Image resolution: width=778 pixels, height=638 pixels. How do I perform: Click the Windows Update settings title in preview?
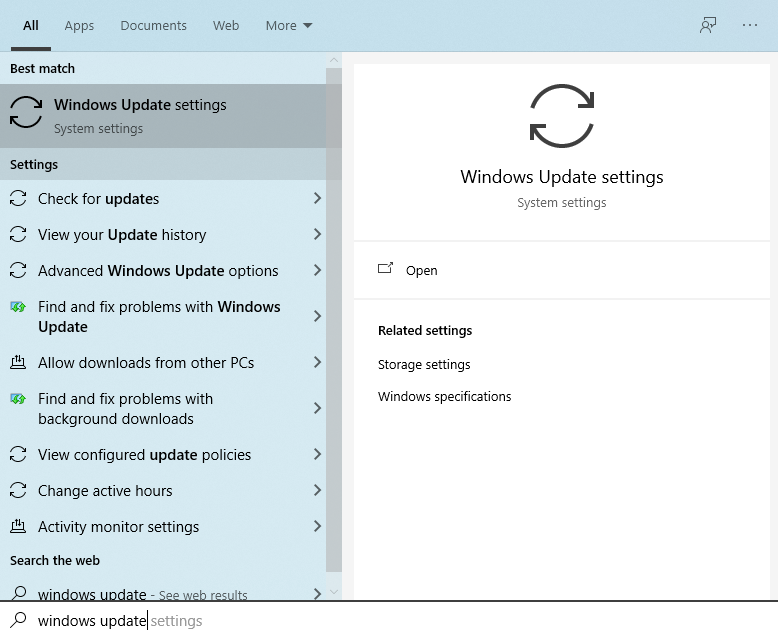[562, 177]
